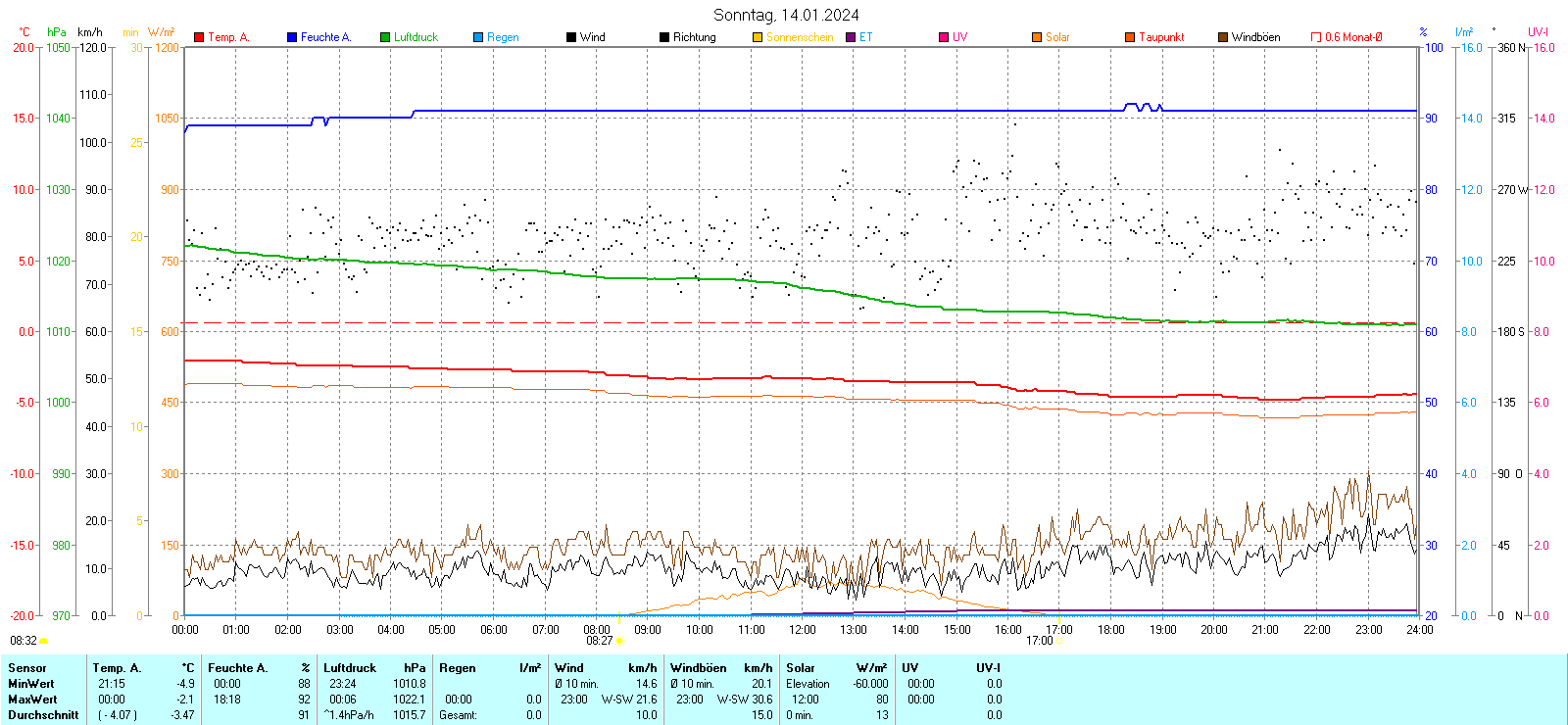
Task: Click the brown Windböen legend square
Action: (x=1223, y=37)
